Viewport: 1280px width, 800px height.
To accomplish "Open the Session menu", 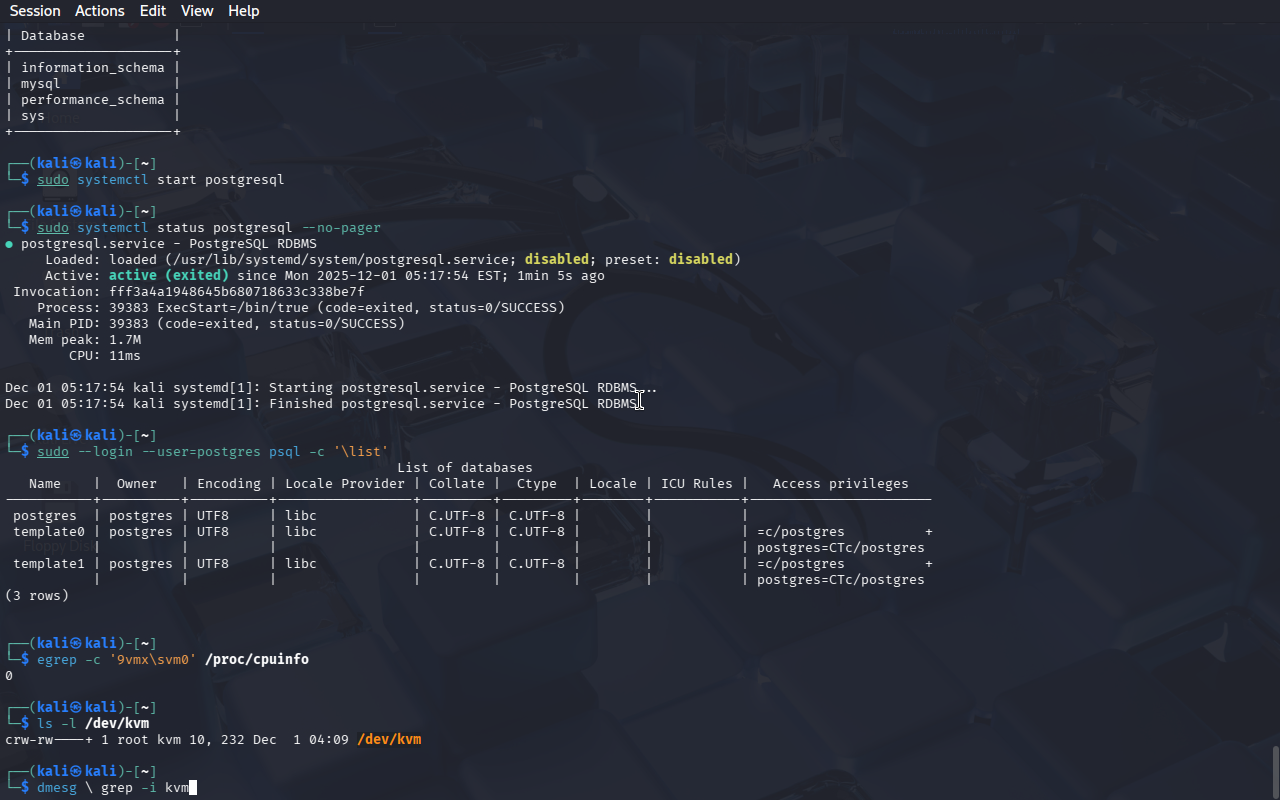I will click(x=35, y=11).
